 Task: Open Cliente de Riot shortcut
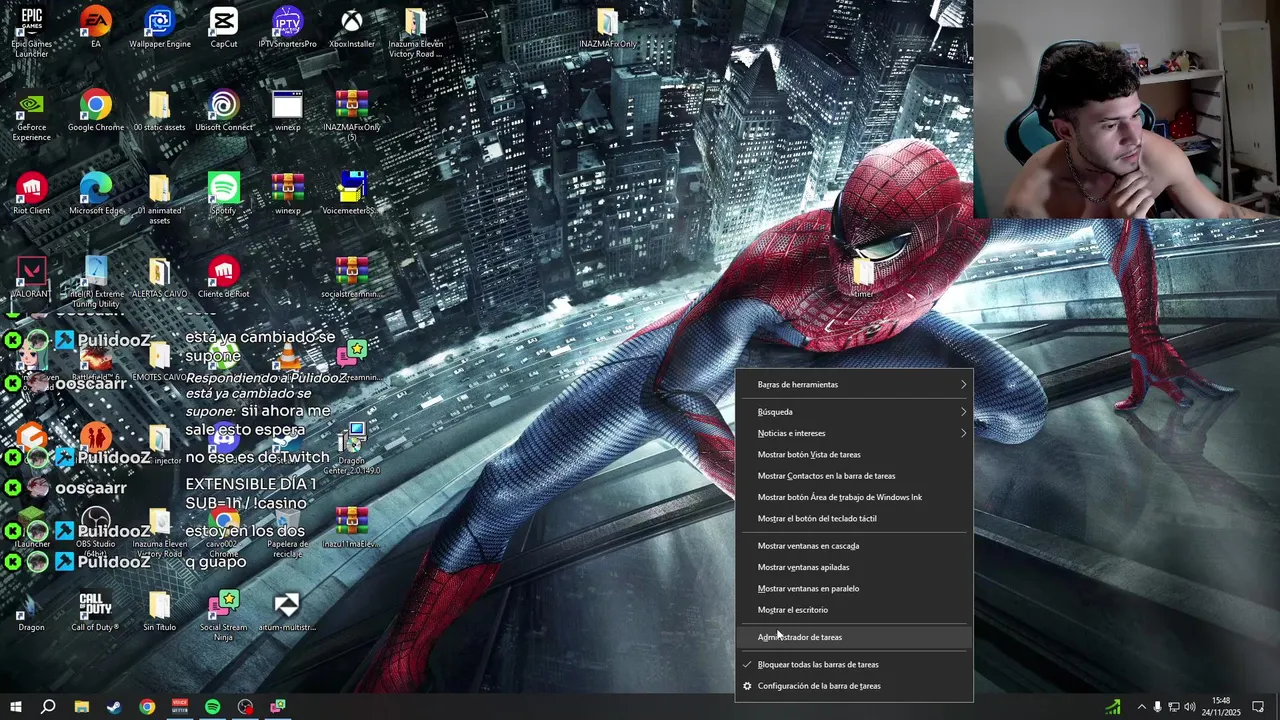224,278
